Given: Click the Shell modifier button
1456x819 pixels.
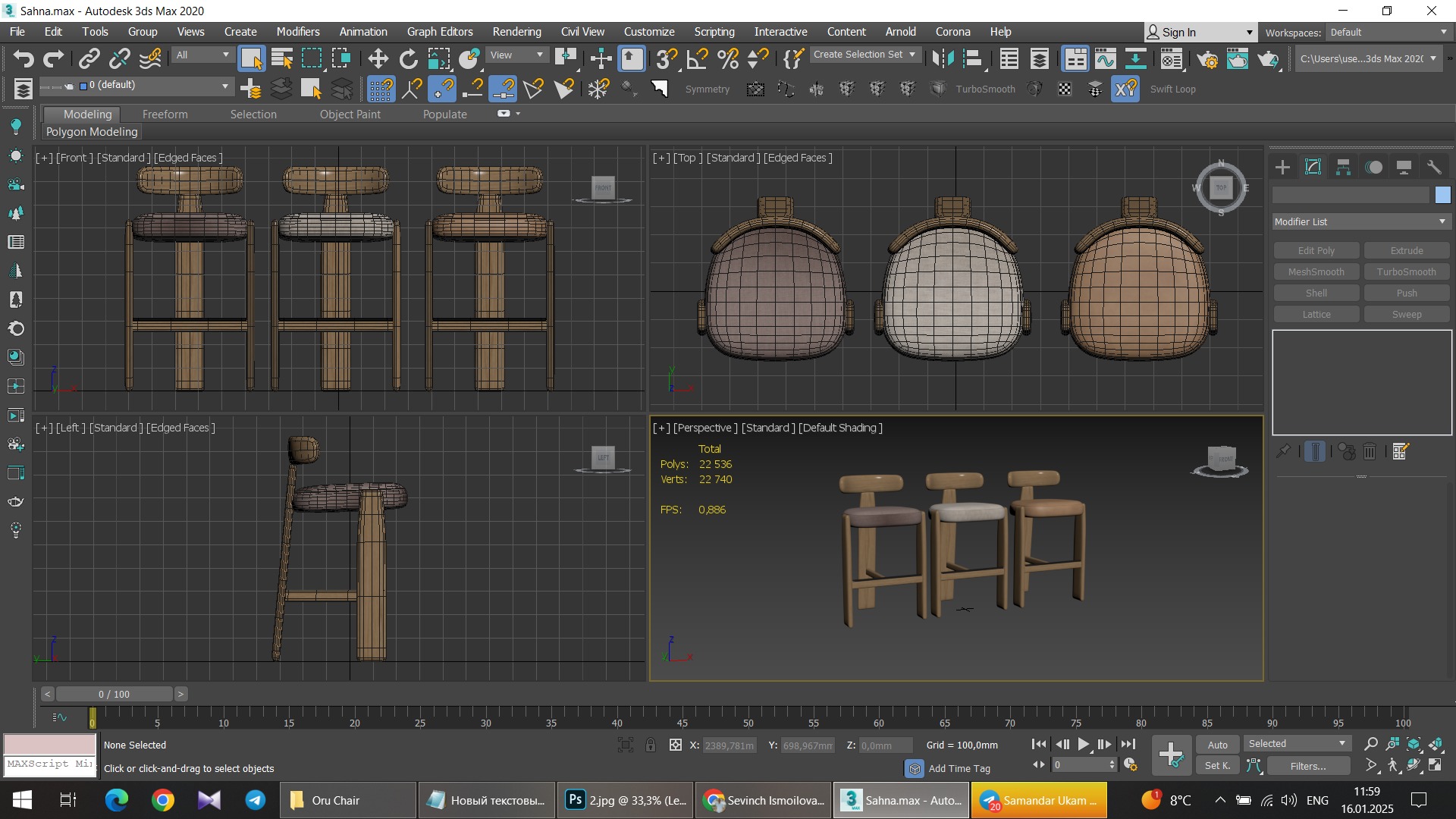Looking at the screenshot, I should point(1316,293).
